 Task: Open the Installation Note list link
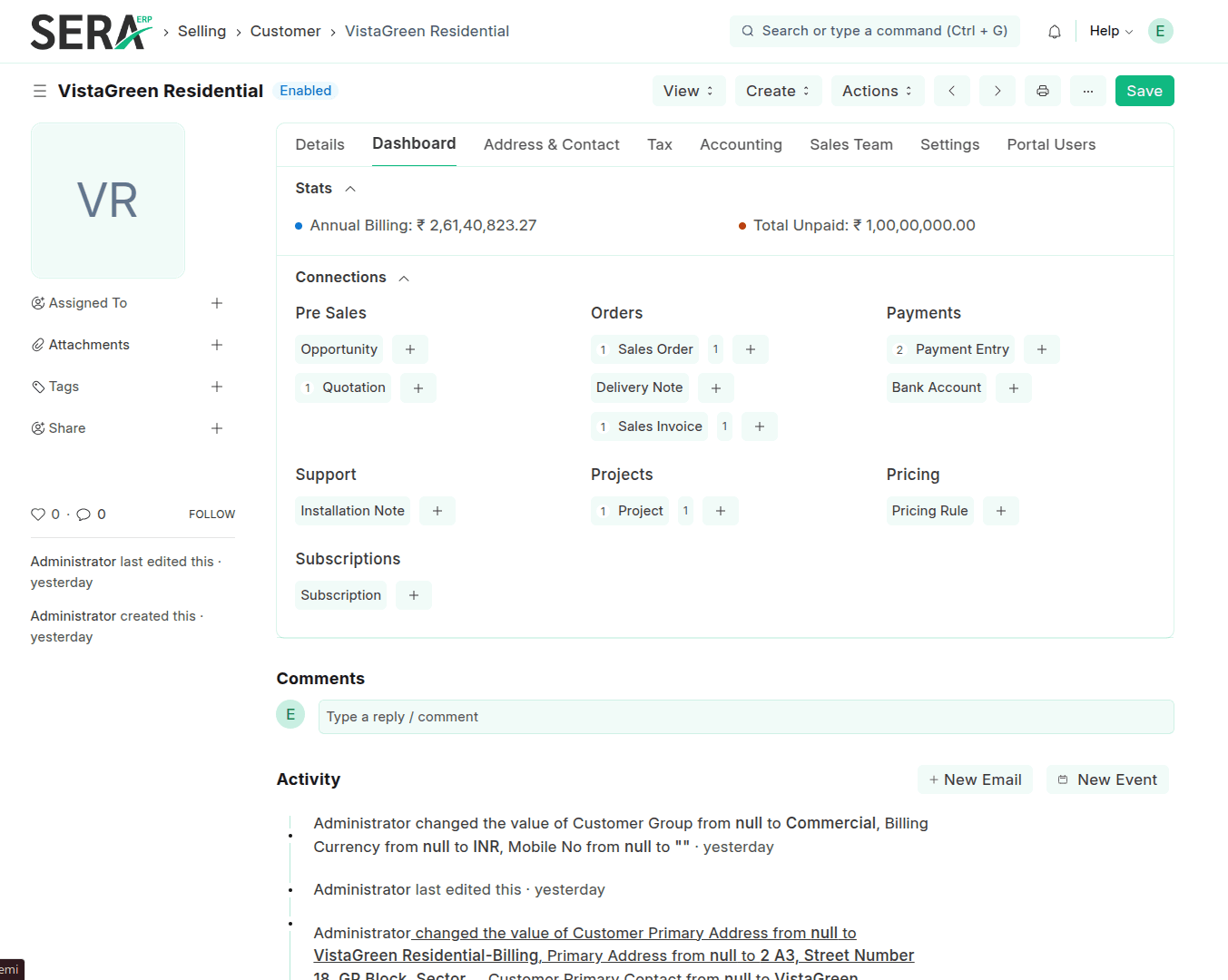point(353,511)
